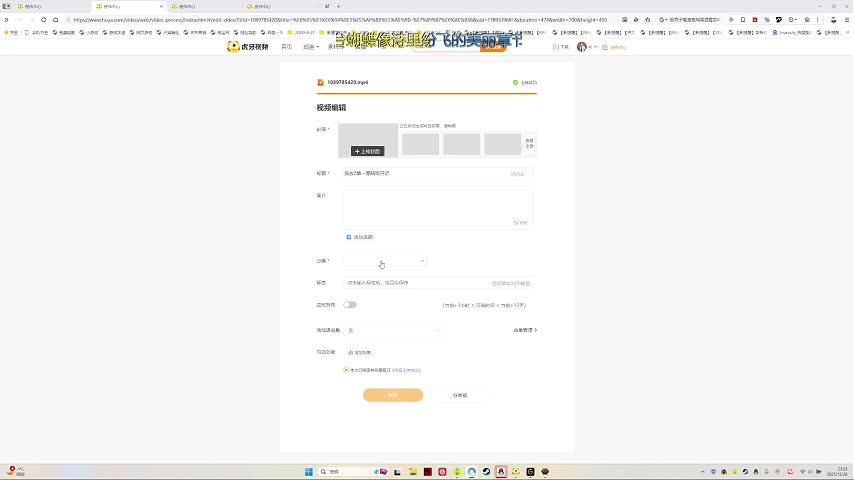Click the 上传封面 upload cover button

(367, 151)
